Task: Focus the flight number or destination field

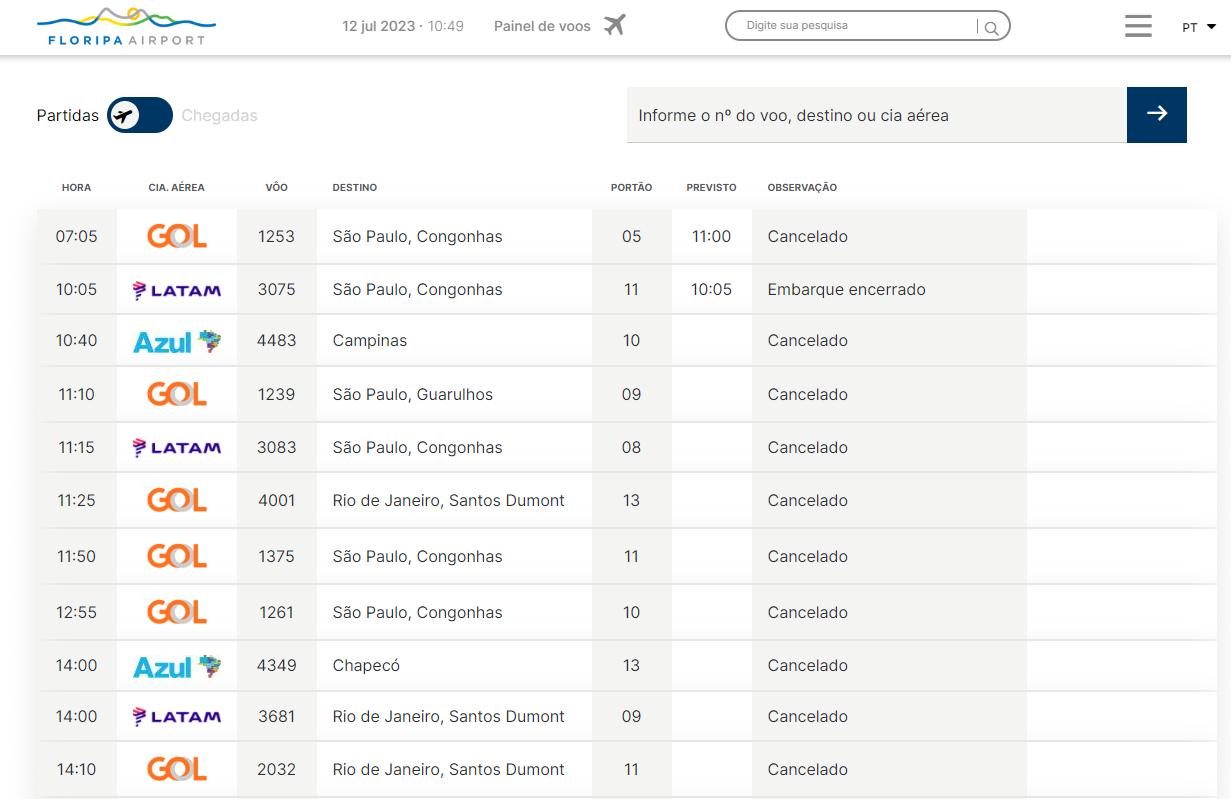Action: pos(877,115)
